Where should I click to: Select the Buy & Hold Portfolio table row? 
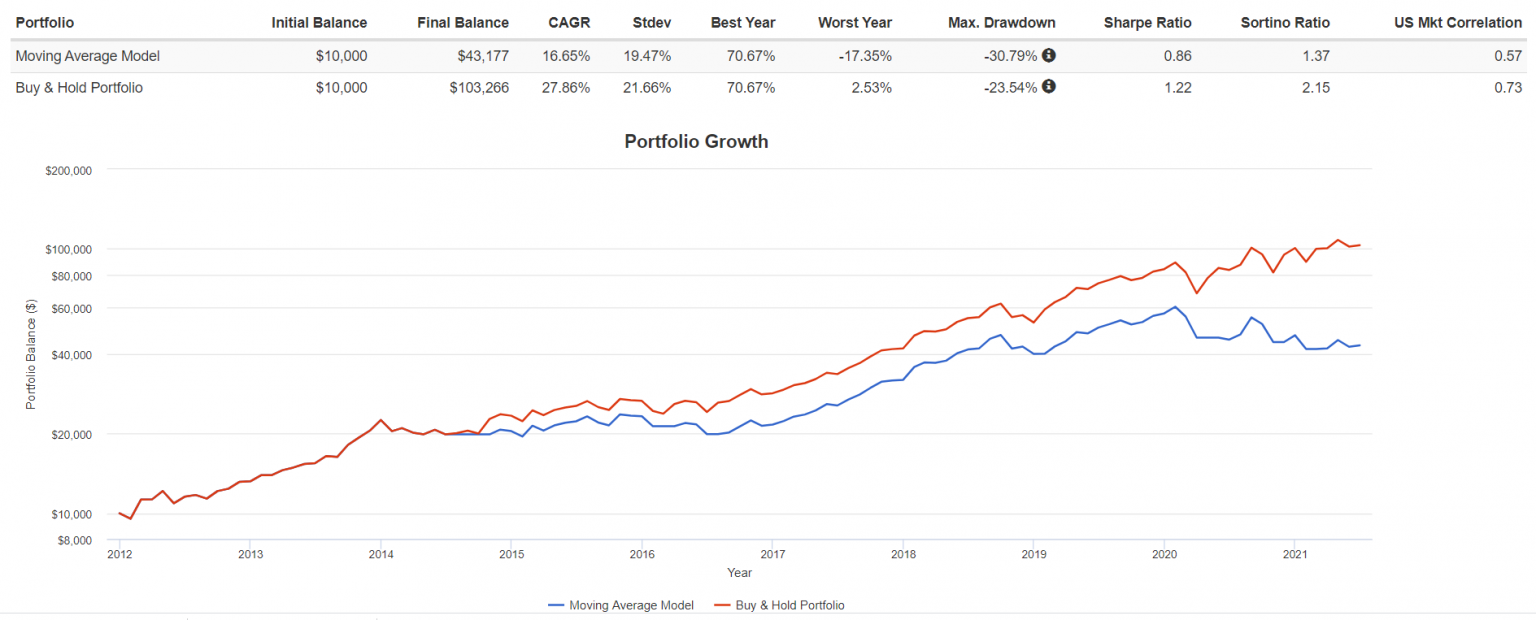click(768, 87)
